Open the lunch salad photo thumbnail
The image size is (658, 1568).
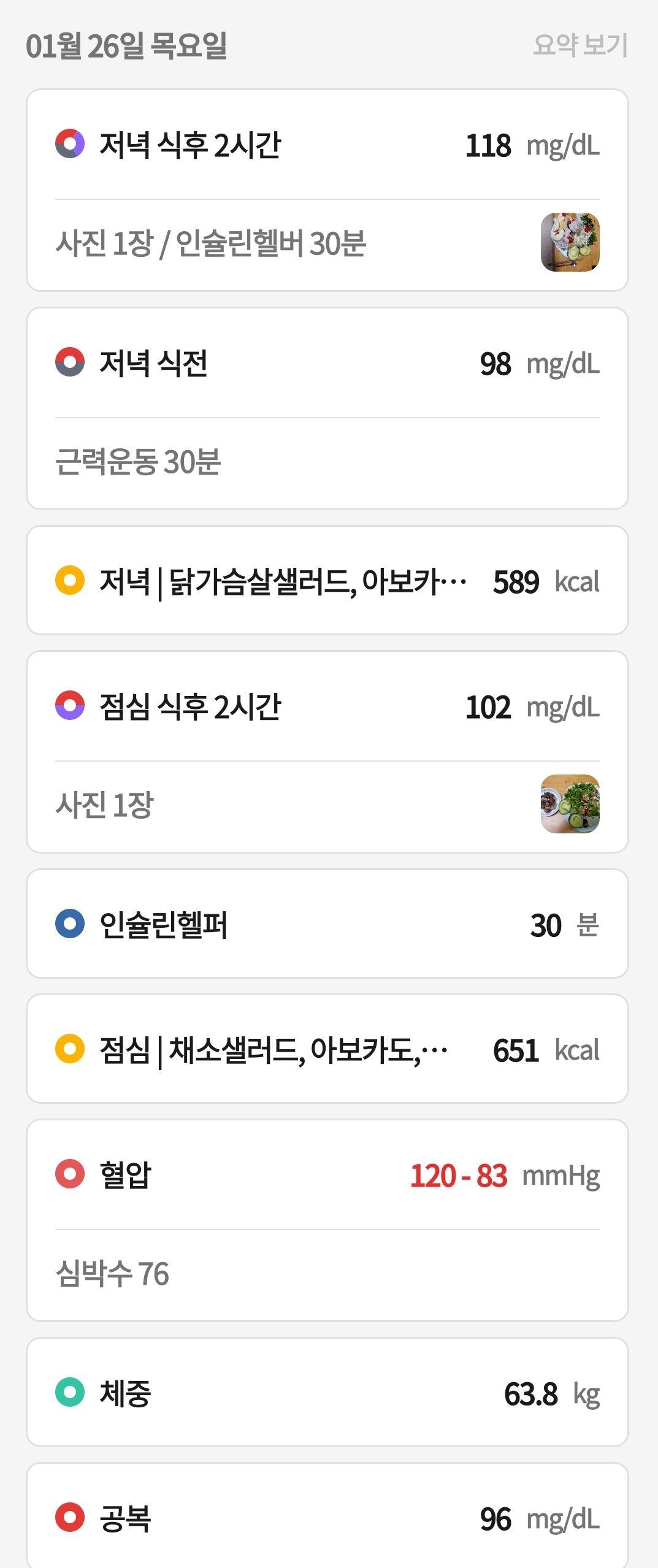pyautogui.click(x=570, y=804)
